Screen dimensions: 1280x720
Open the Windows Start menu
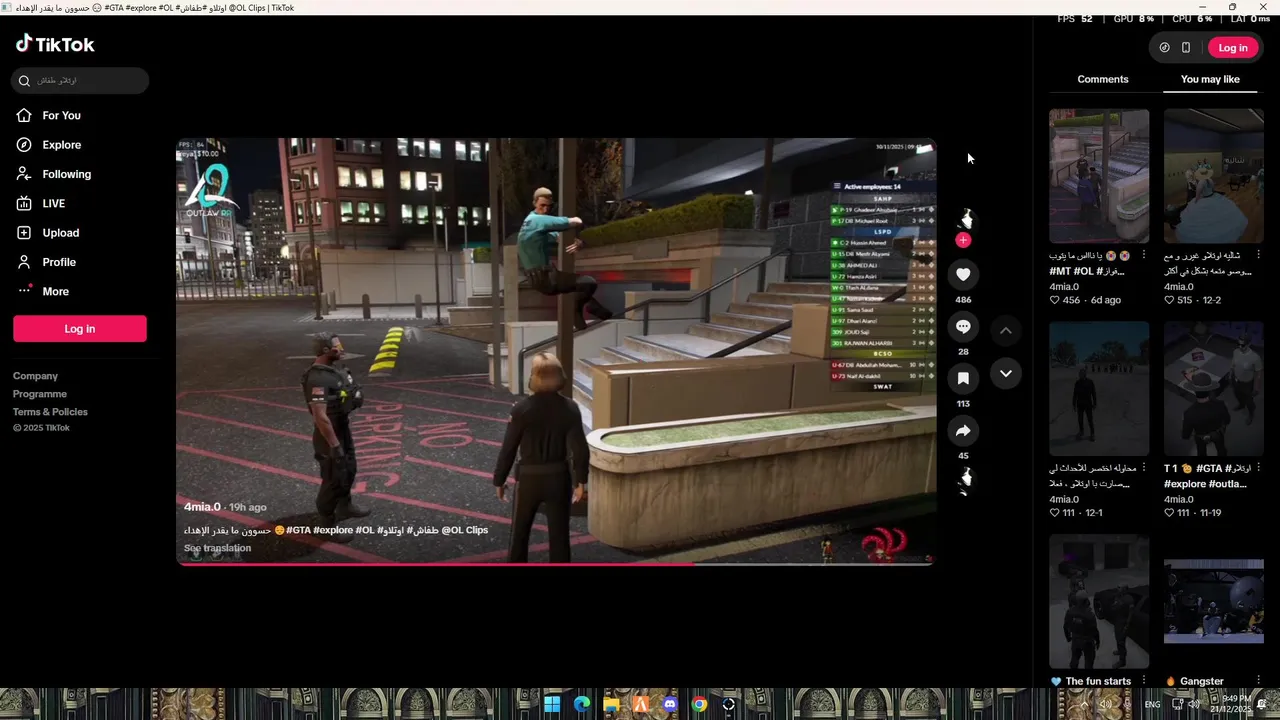[x=552, y=704]
